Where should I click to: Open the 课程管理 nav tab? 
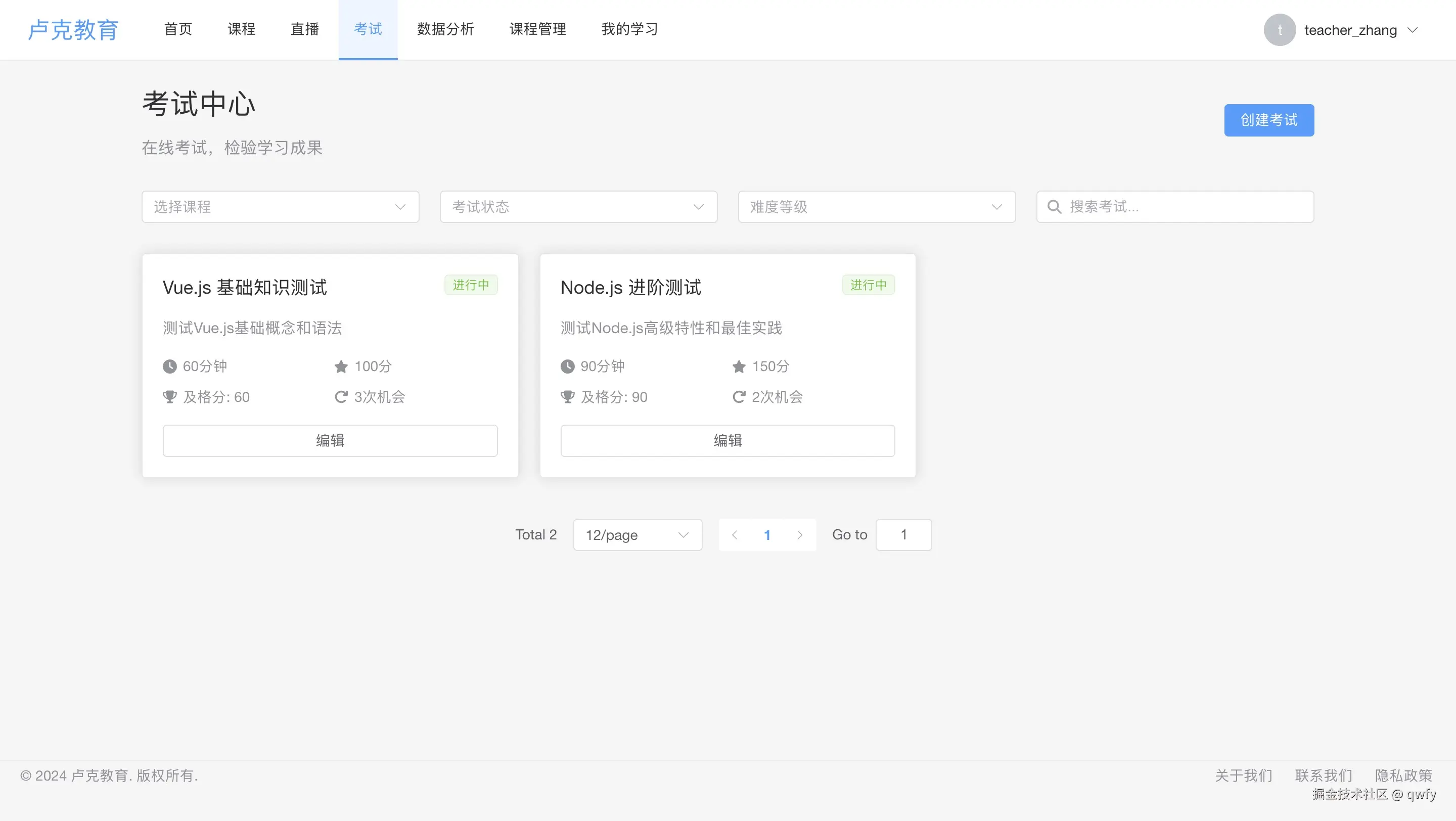(x=537, y=29)
